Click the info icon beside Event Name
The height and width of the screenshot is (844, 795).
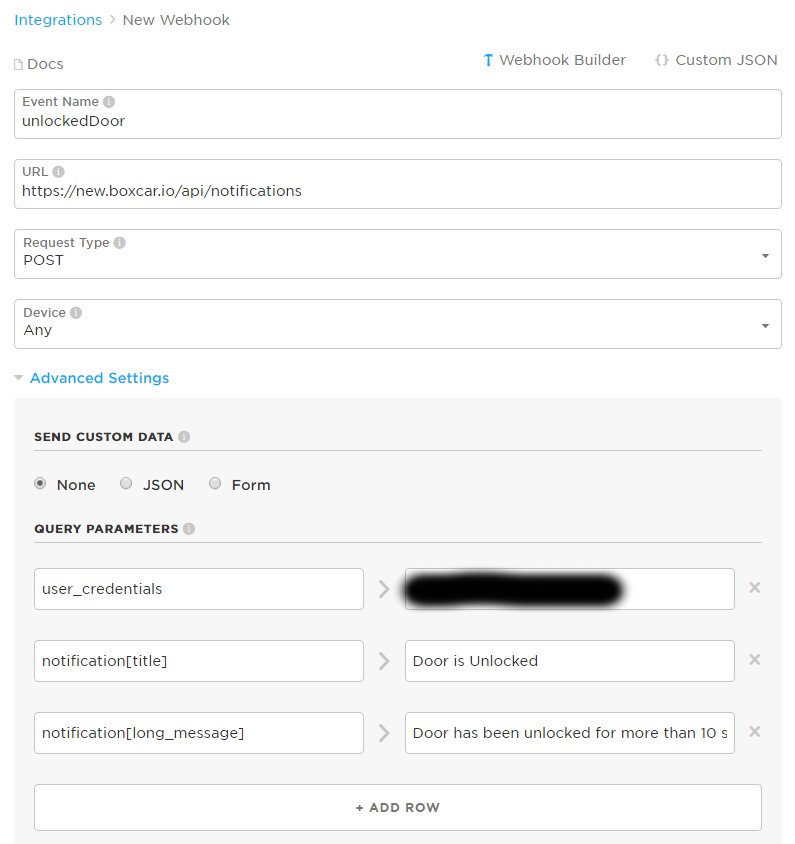pos(109,102)
